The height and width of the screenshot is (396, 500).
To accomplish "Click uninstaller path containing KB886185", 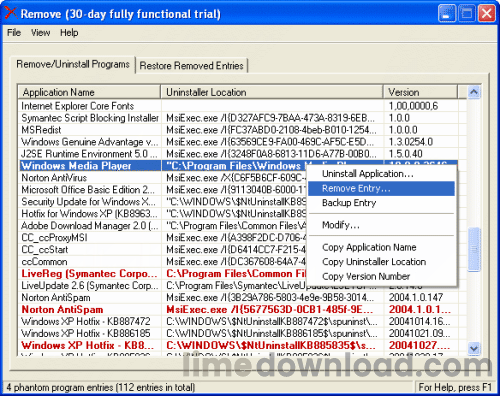I will [x=272, y=334].
